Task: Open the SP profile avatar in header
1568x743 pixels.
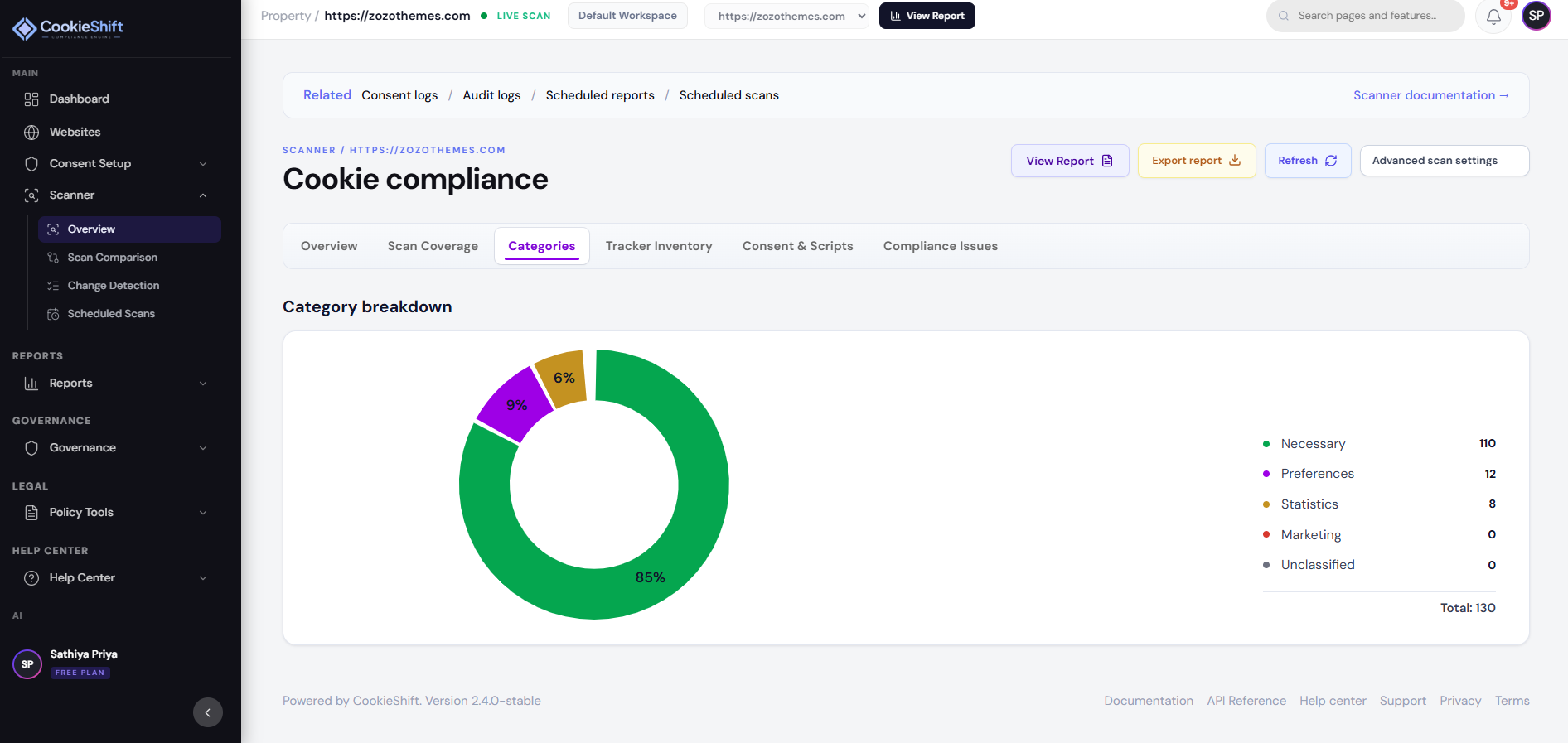Action: [x=1537, y=16]
